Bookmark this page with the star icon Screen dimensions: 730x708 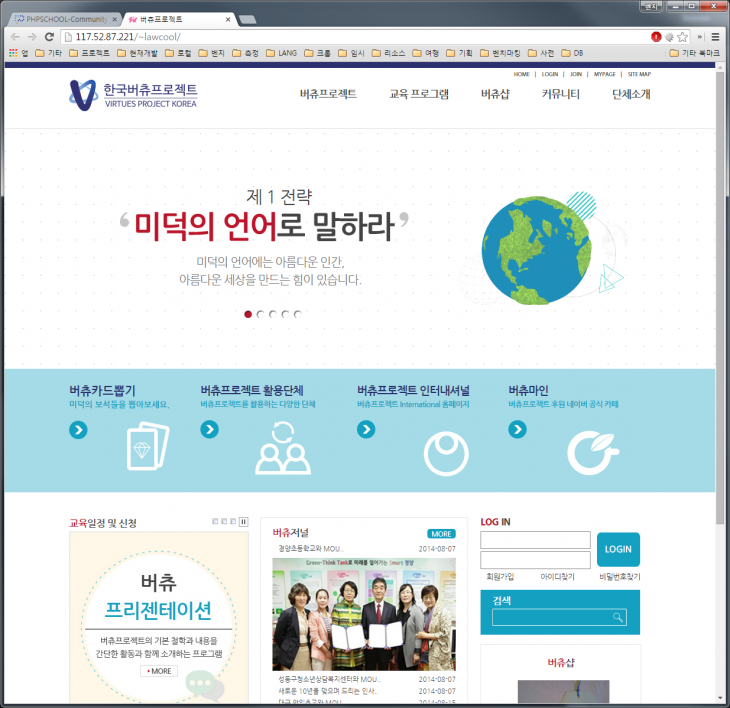(x=683, y=37)
